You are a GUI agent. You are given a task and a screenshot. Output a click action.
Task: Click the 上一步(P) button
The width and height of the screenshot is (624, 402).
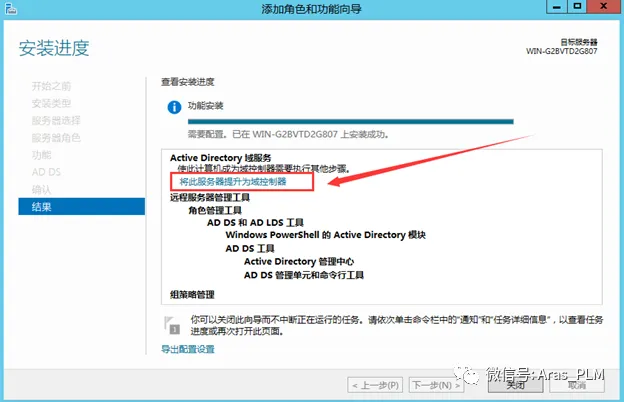[375, 385]
